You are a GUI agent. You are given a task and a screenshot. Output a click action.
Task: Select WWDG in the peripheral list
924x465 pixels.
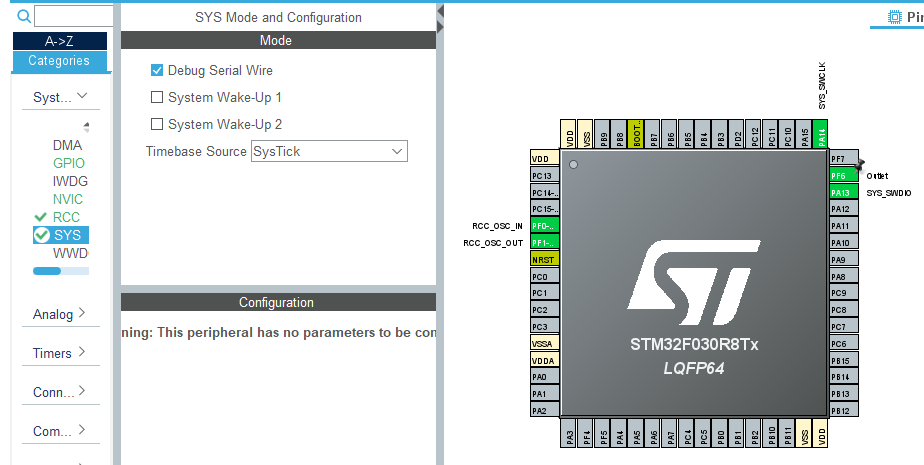[70, 253]
